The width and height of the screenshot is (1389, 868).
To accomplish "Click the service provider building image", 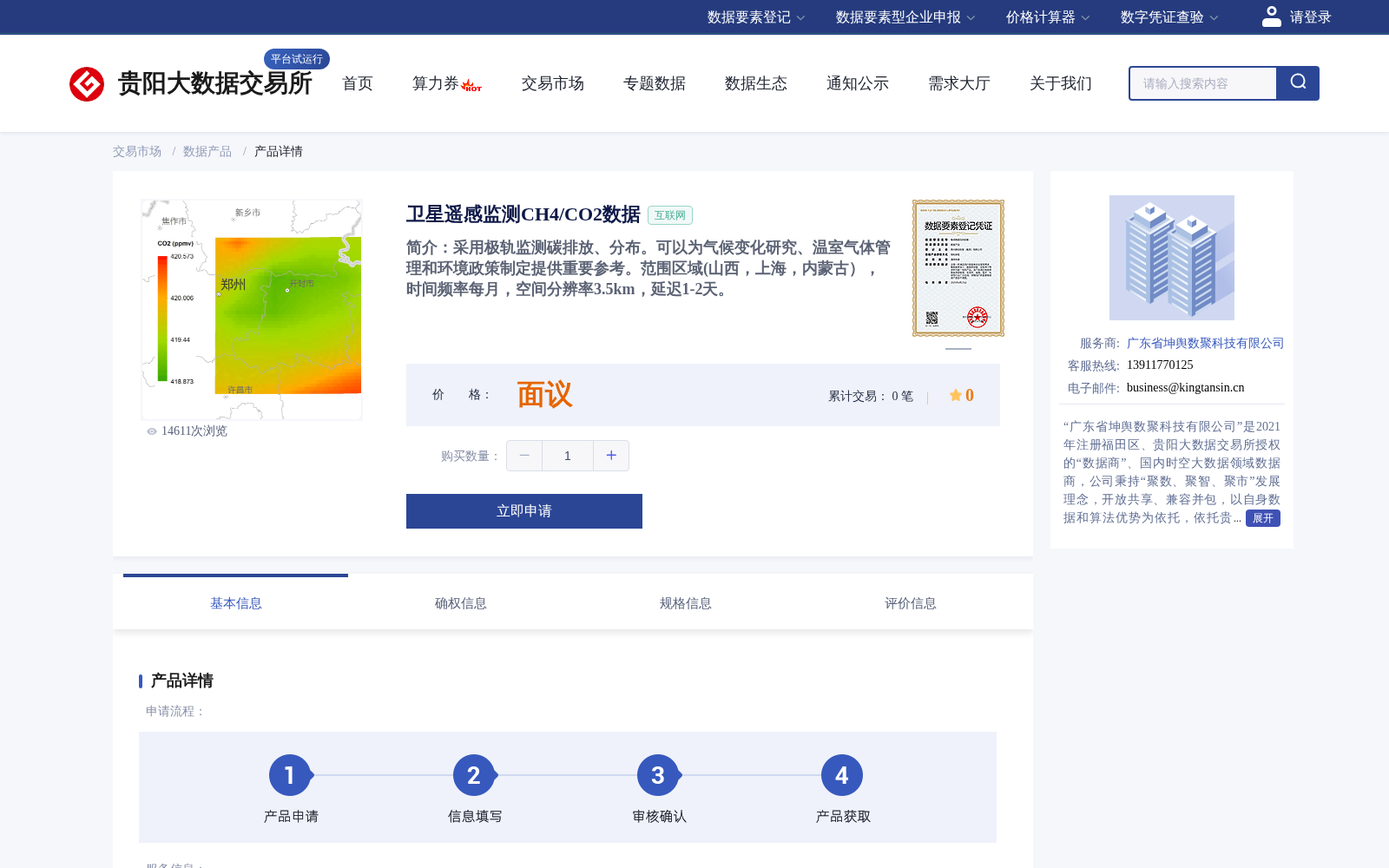I will (x=1172, y=258).
